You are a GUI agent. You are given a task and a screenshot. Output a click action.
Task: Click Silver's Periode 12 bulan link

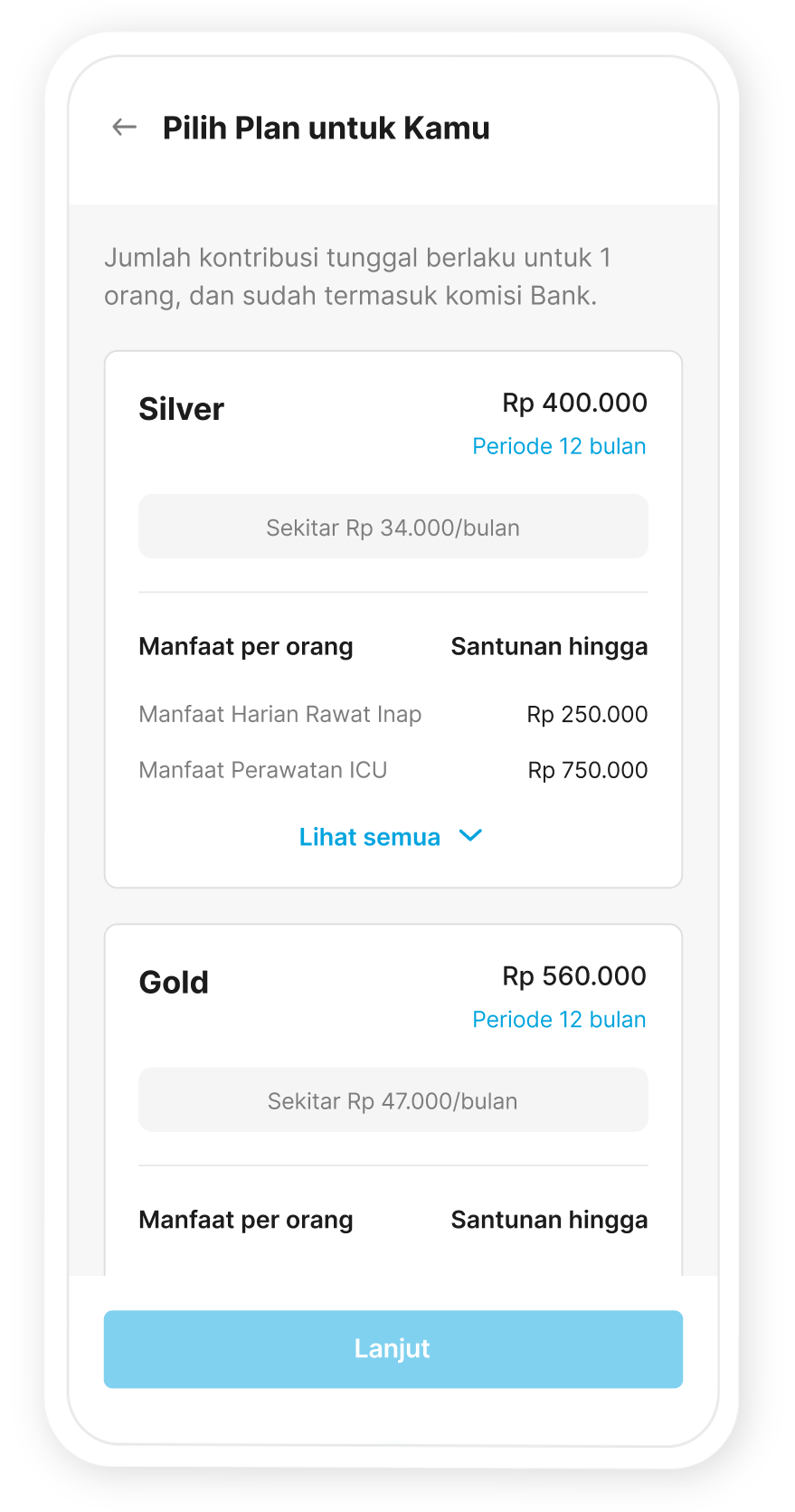[559, 446]
